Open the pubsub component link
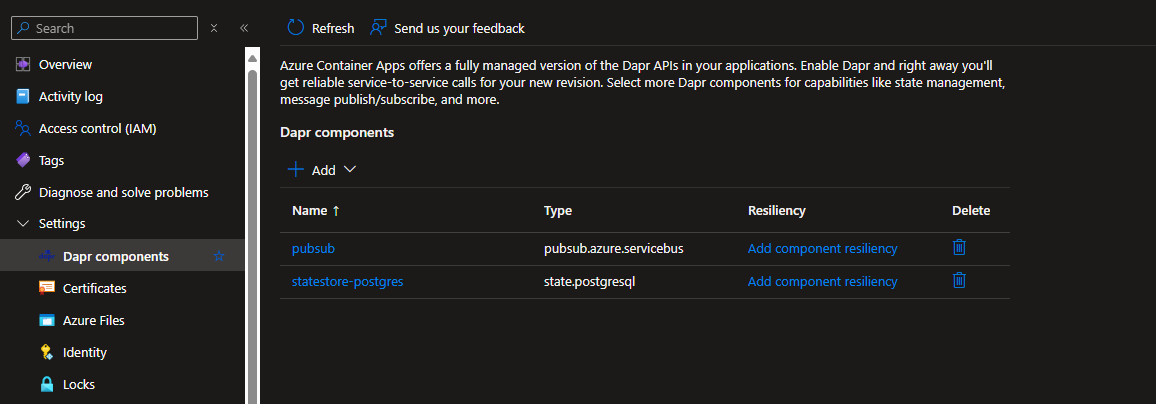The image size is (1156, 404). (x=313, y=248)
